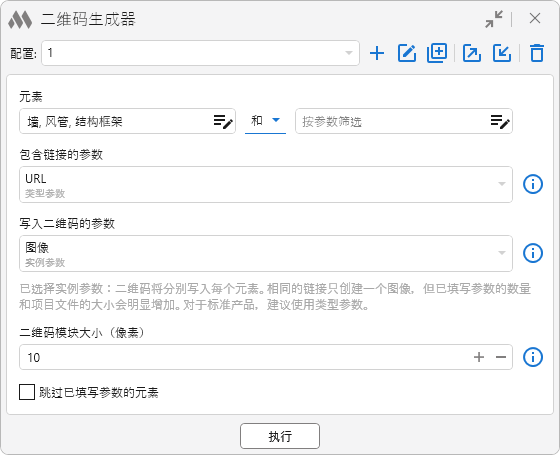The image size is (560, 455).
Task: Open parameter filter editor icon
Action: 500,121
